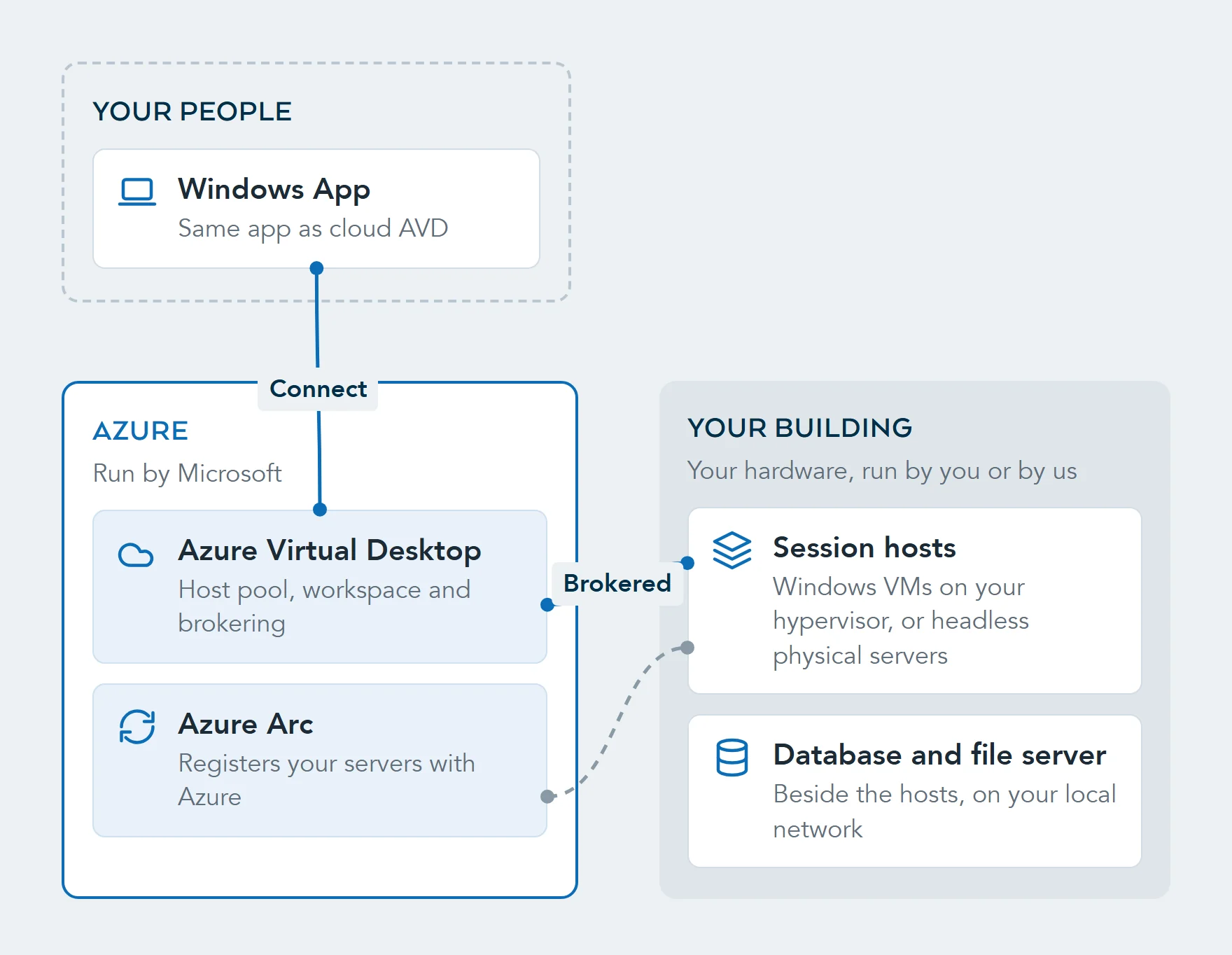The image size is (1232, 955).
Task: Click 'Beside the hosts, on your local network'
Action: tap(944, 811)
